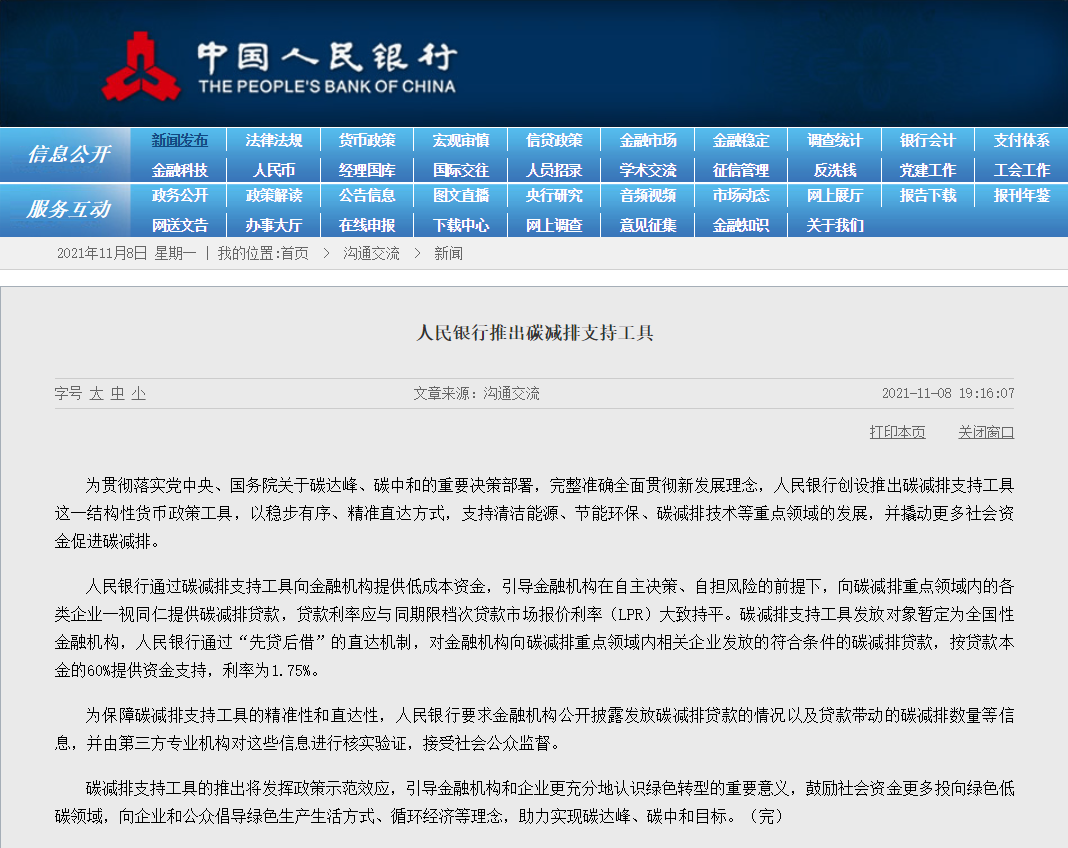Open 宏观审慎 in the navigation bar

(461, 140)
